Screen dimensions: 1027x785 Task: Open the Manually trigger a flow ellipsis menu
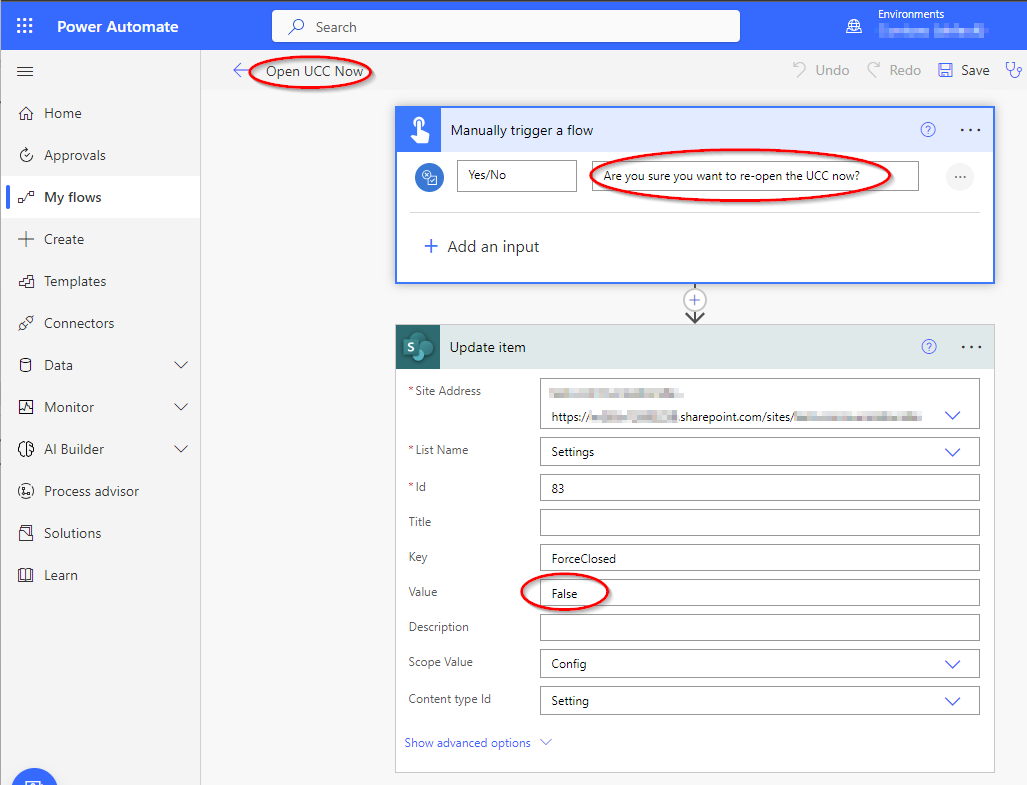click(970, 130)
